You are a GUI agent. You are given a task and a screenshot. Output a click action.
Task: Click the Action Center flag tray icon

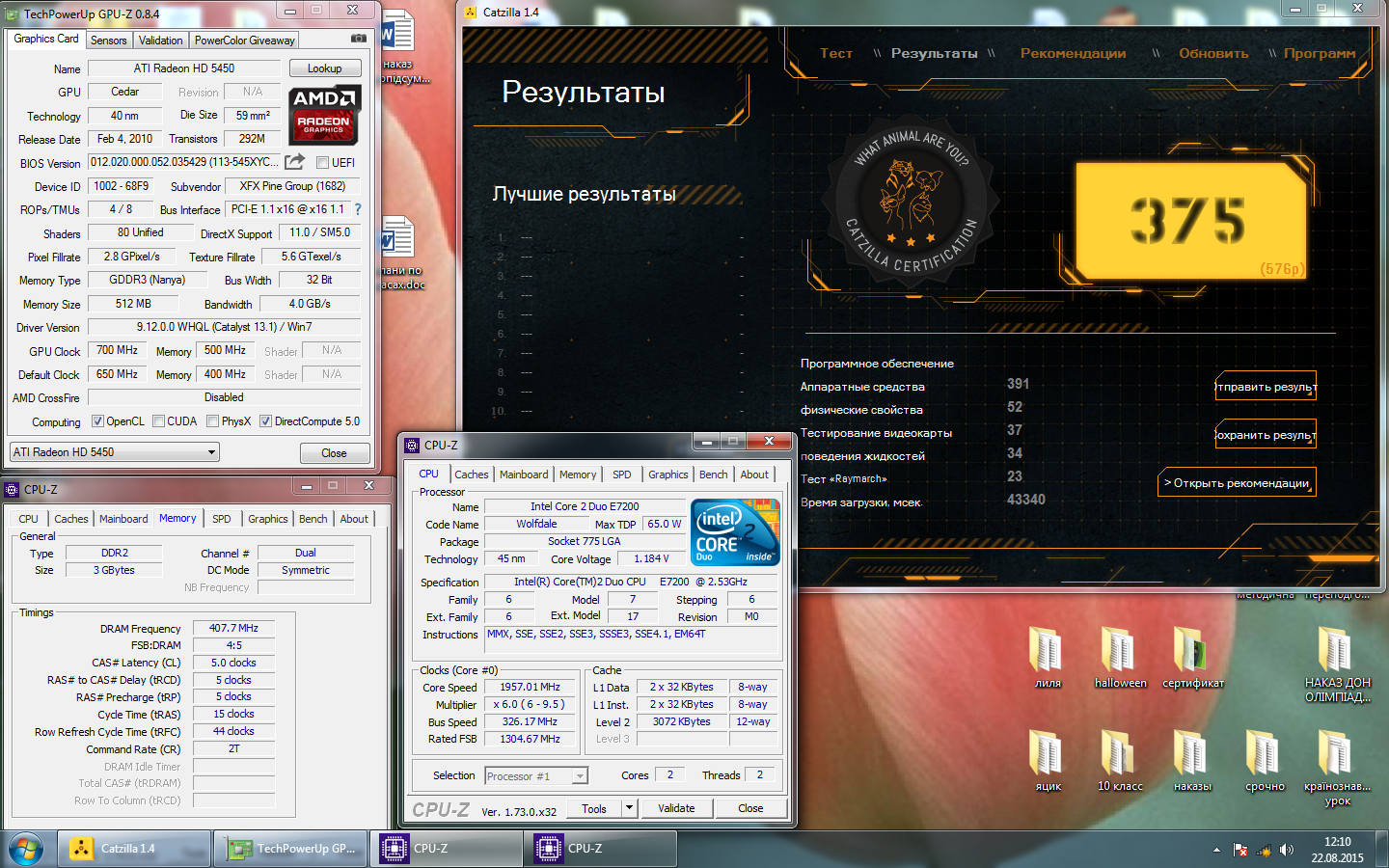[1240, 850]
